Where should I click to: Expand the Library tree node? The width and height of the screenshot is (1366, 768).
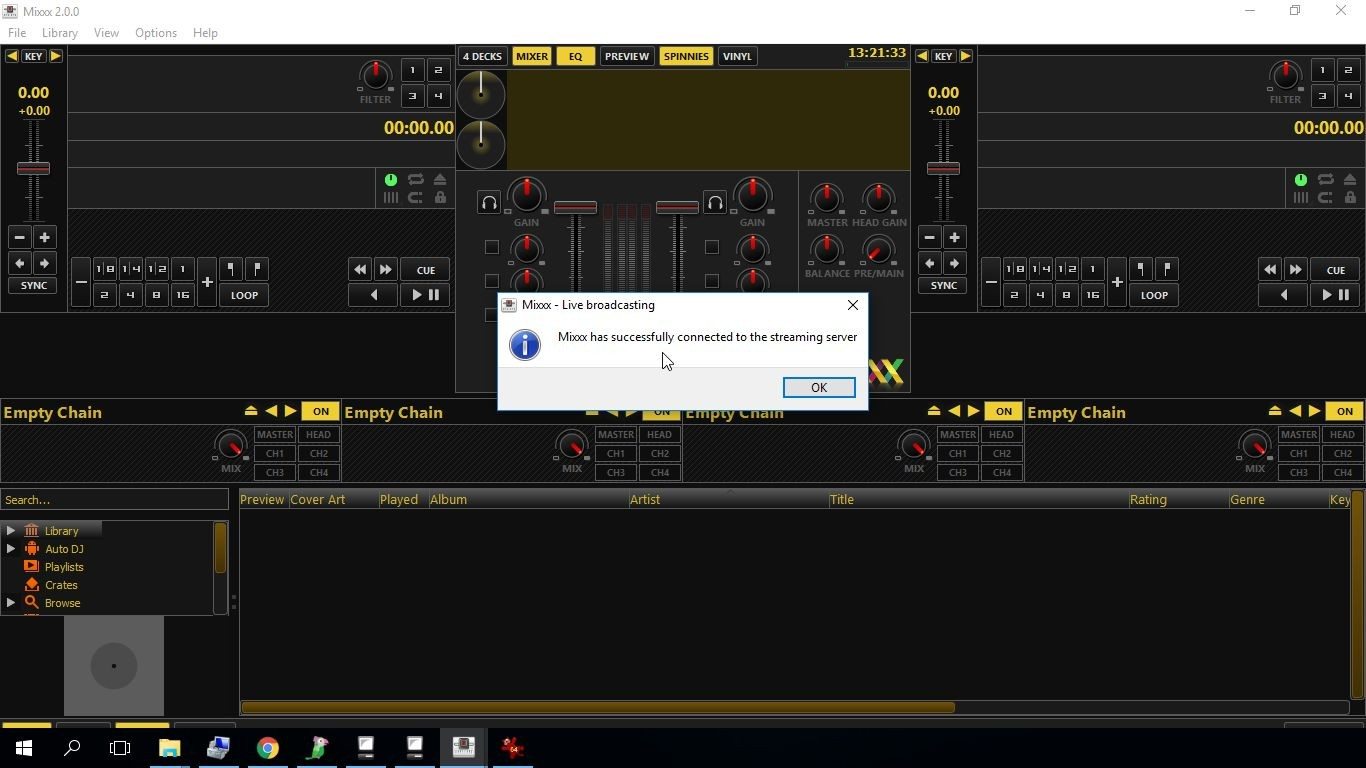[11, 531]
